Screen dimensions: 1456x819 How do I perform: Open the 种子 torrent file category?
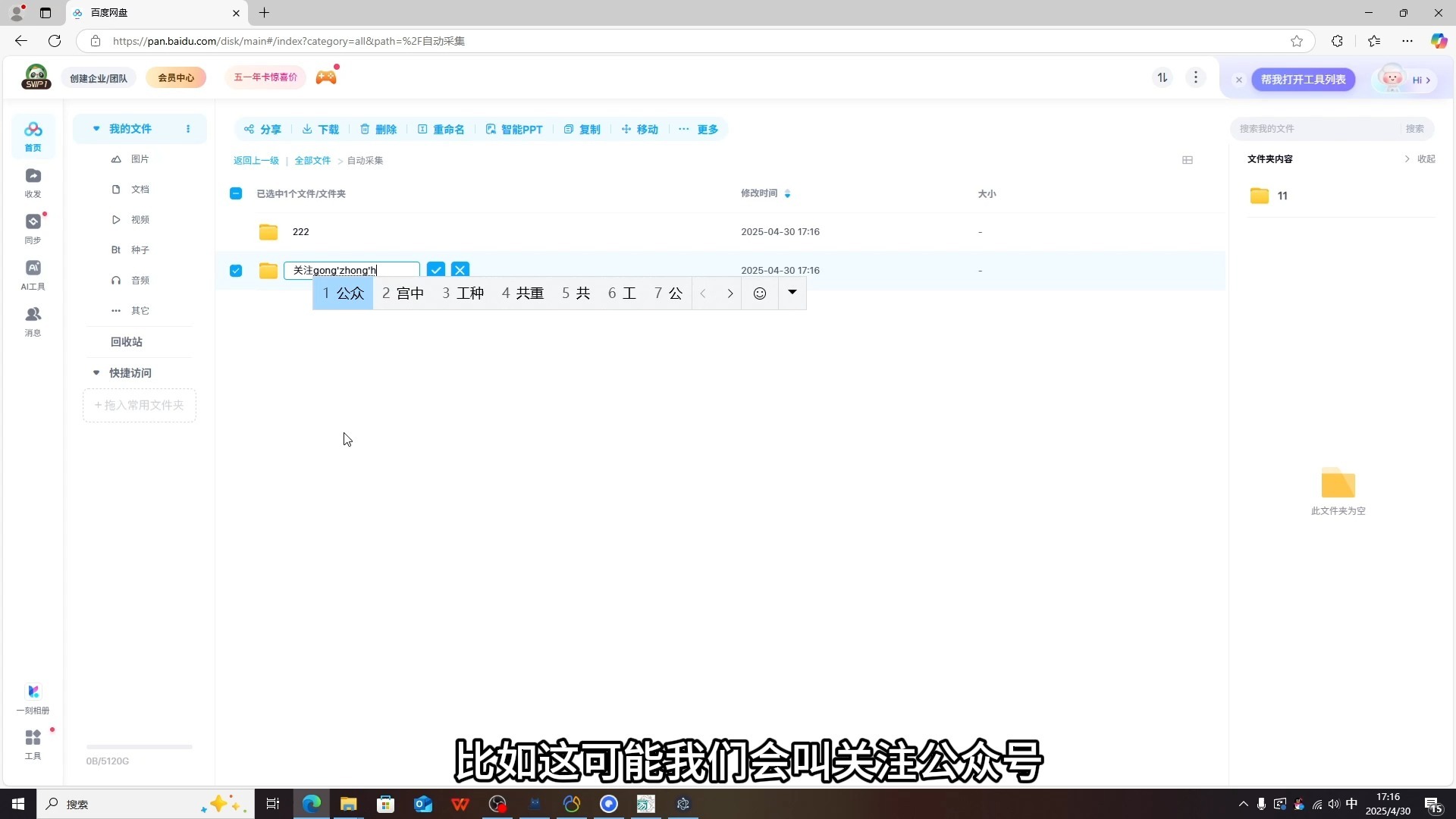point(140,249)
